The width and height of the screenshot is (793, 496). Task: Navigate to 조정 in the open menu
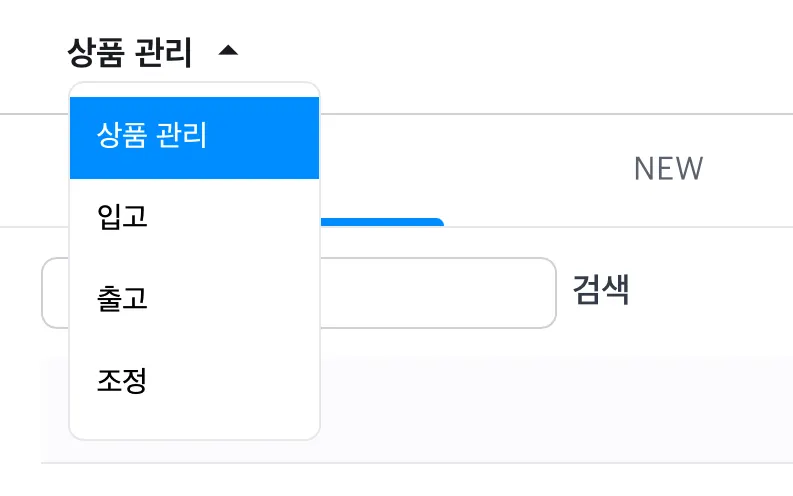tap(123, 380)
